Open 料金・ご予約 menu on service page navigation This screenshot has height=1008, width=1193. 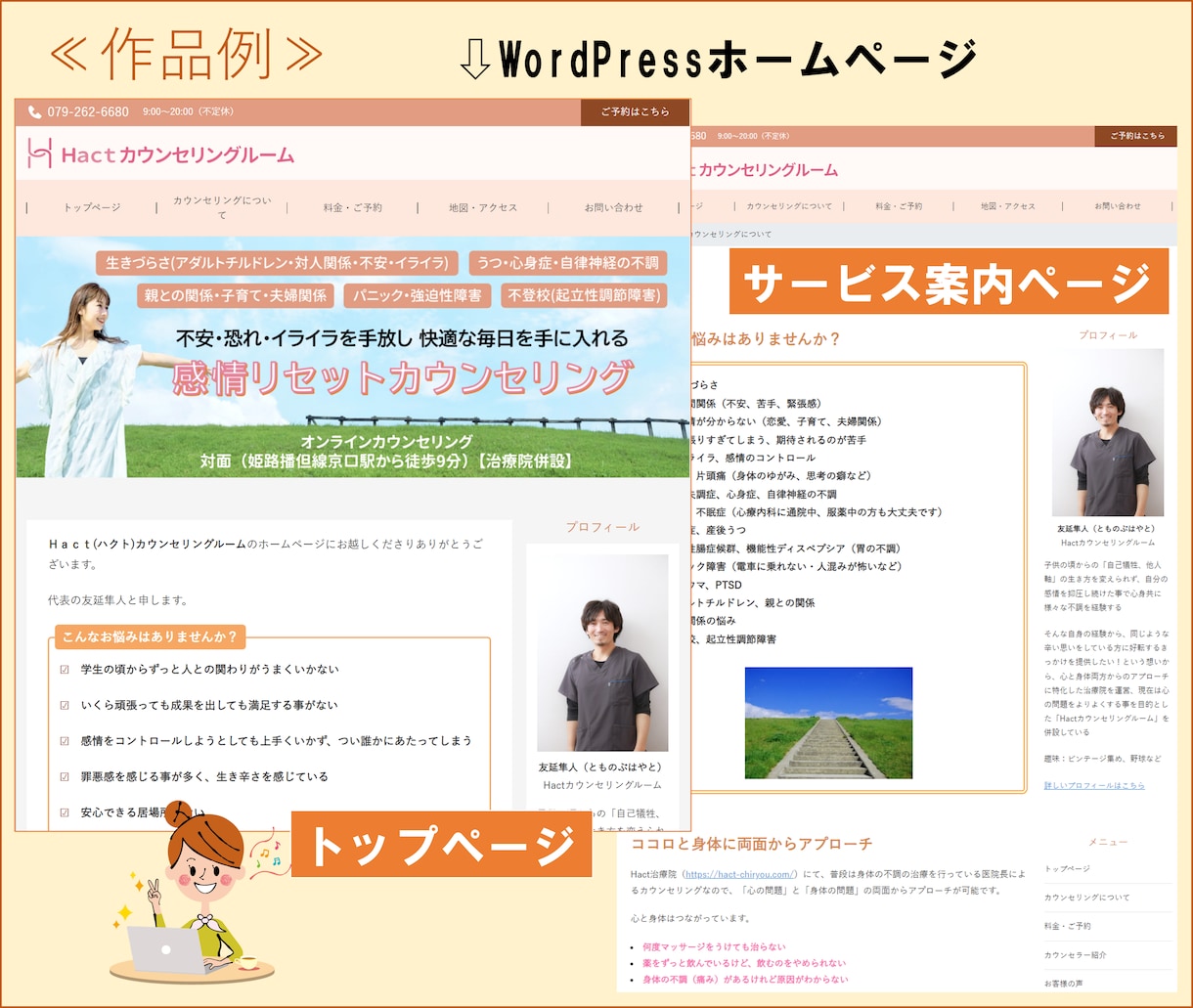point(899,206)
